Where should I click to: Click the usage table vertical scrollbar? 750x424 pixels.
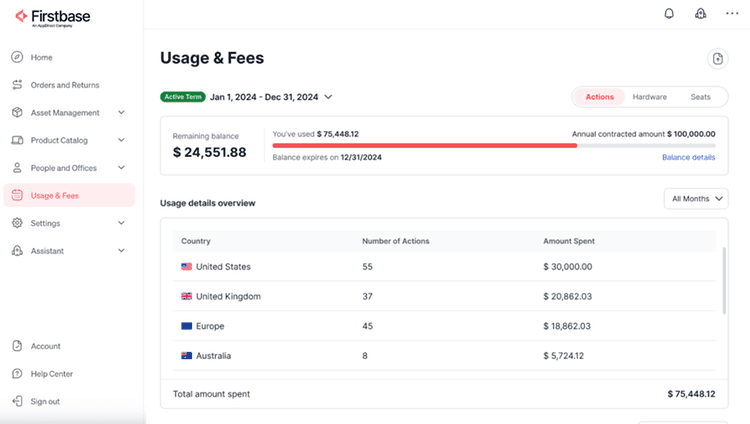point(723,280)
